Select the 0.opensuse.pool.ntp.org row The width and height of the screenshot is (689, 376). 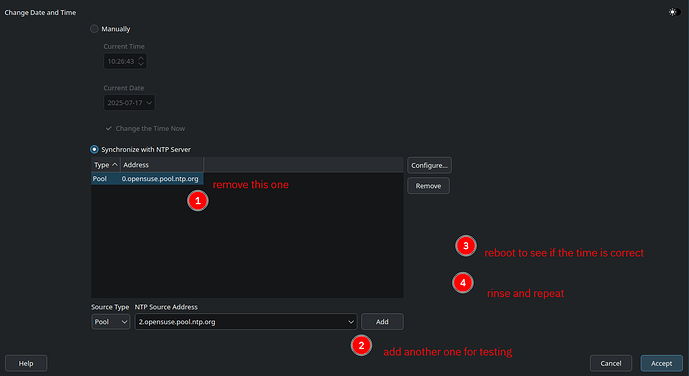147,179
